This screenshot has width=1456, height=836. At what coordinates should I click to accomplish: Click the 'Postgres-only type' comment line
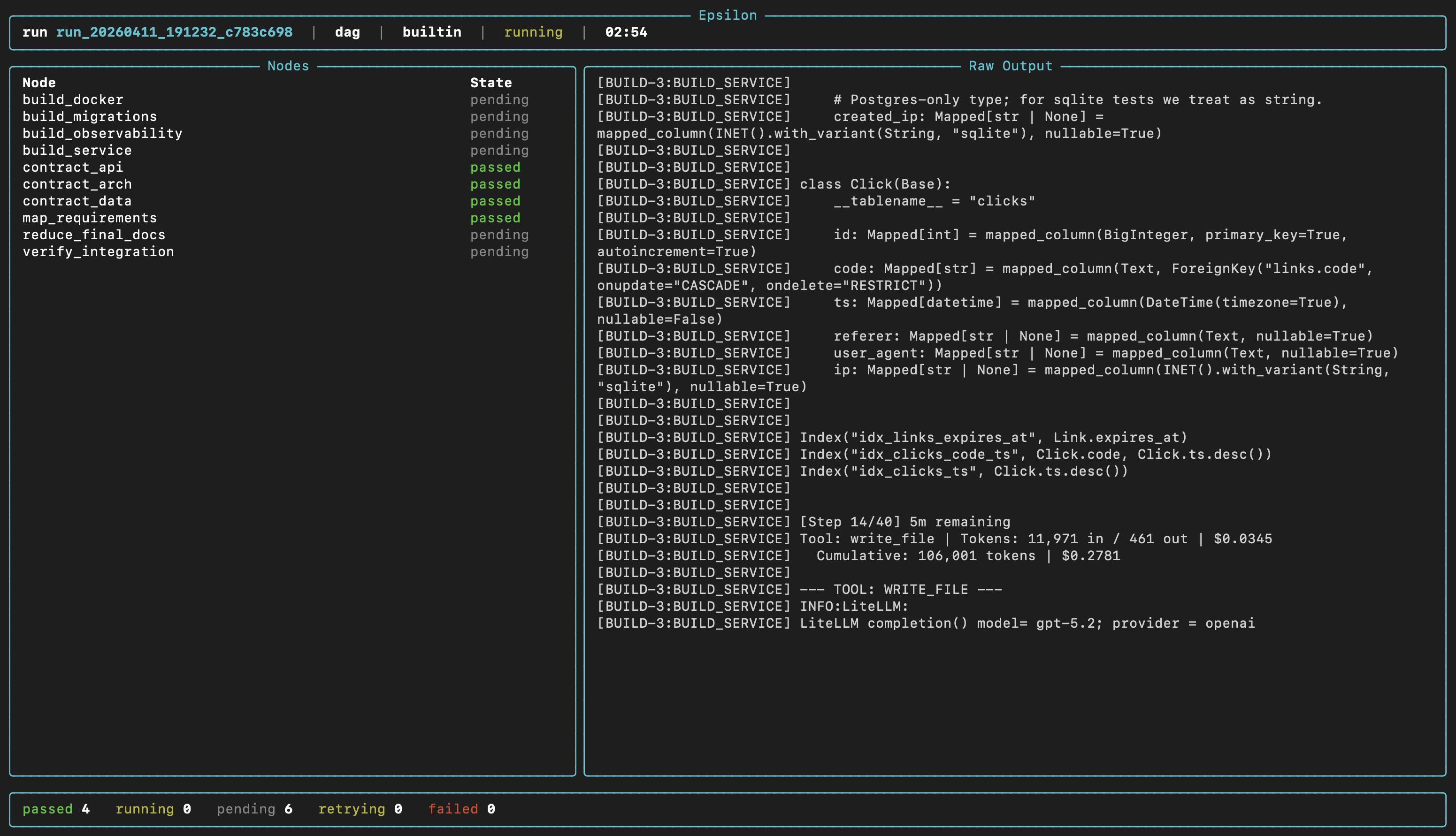960,99
